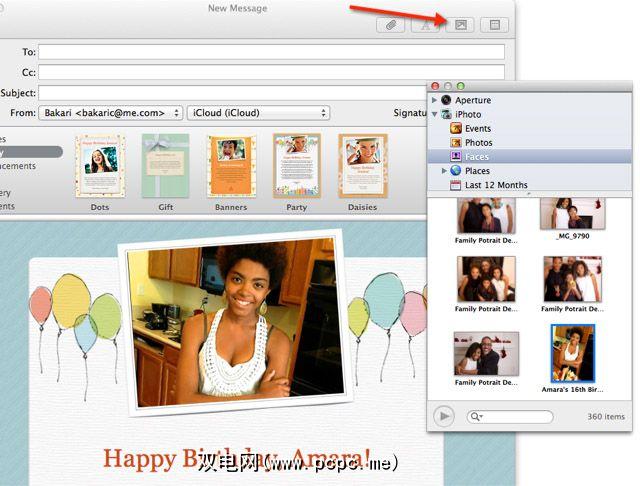640x486 pixels.
Task: Toggle the stationery pane toolbar button
Action: pos(494,25)
